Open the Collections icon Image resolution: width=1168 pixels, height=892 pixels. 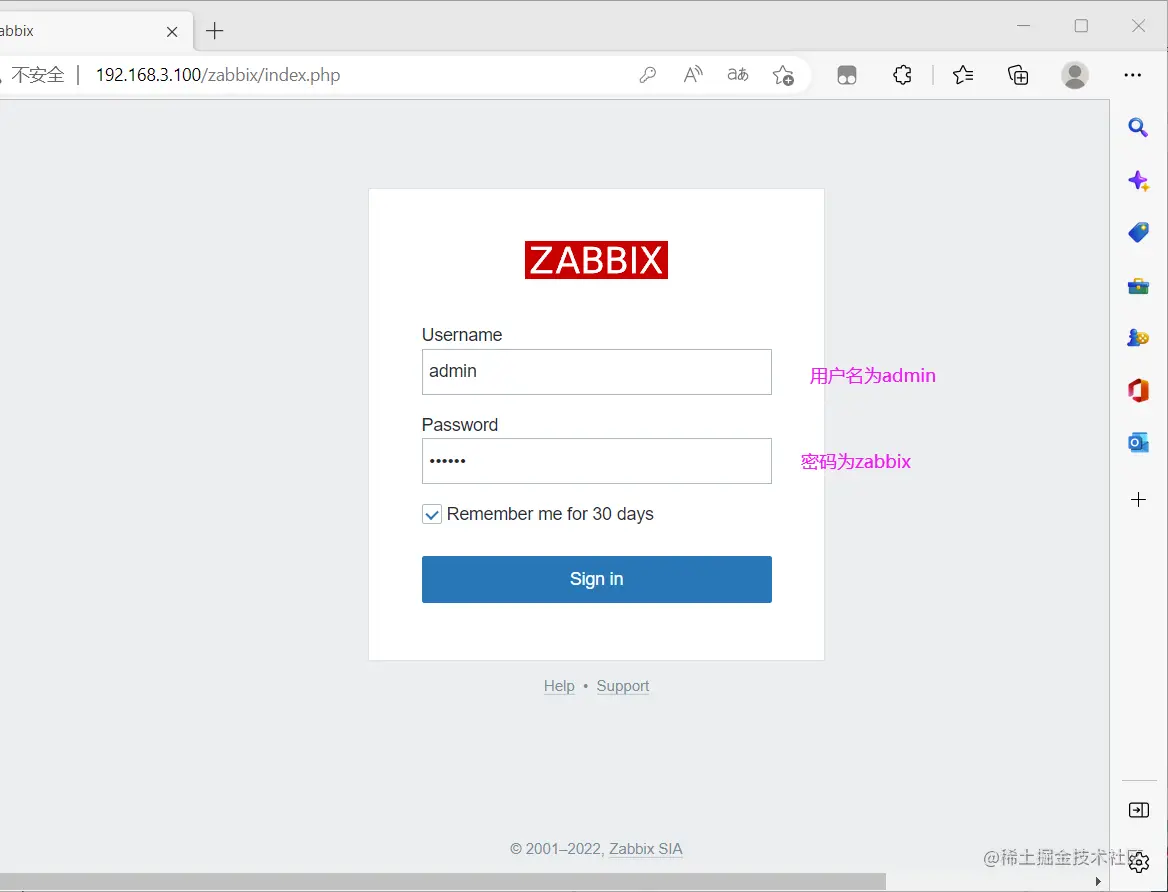click(x=1018, y=75)
